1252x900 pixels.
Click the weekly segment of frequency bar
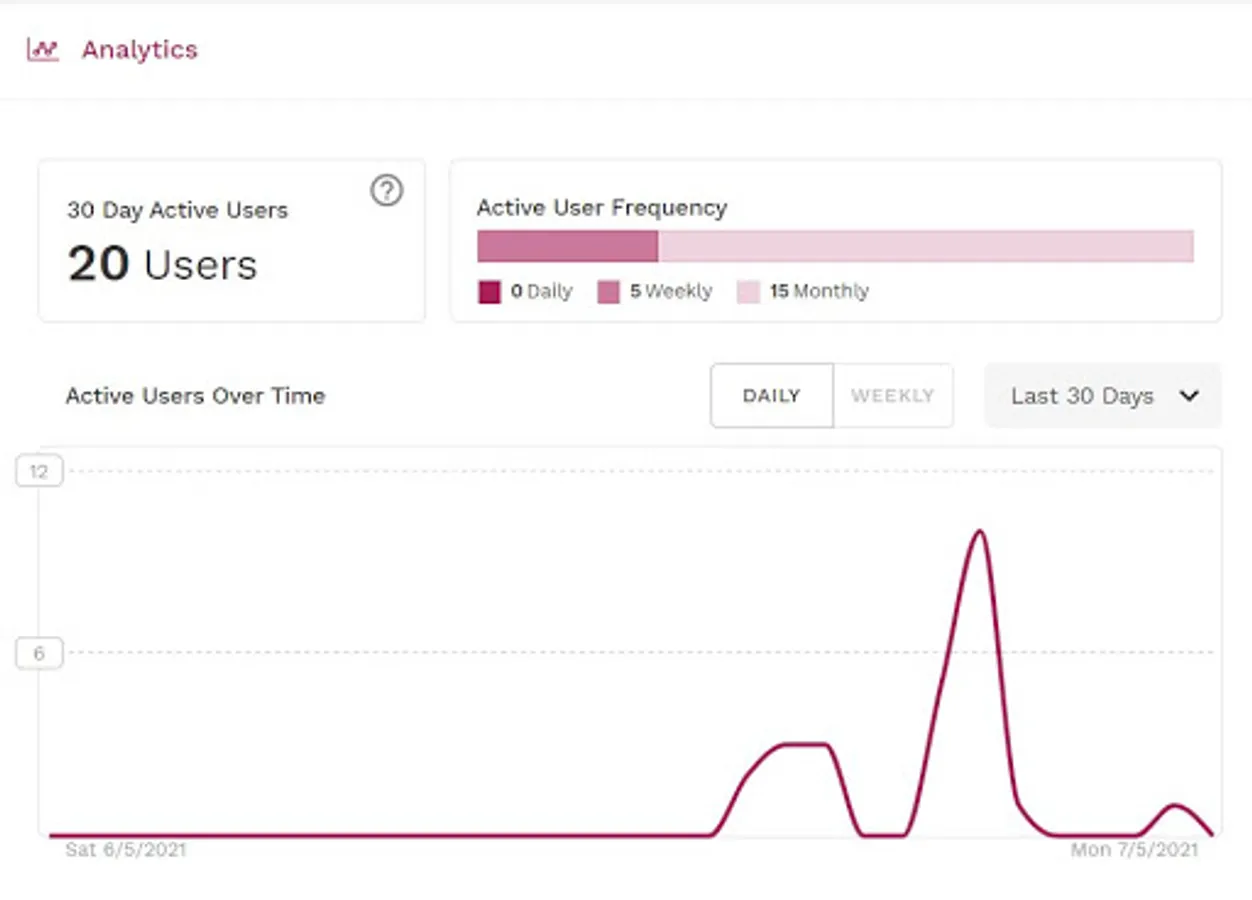pos(567,246)
